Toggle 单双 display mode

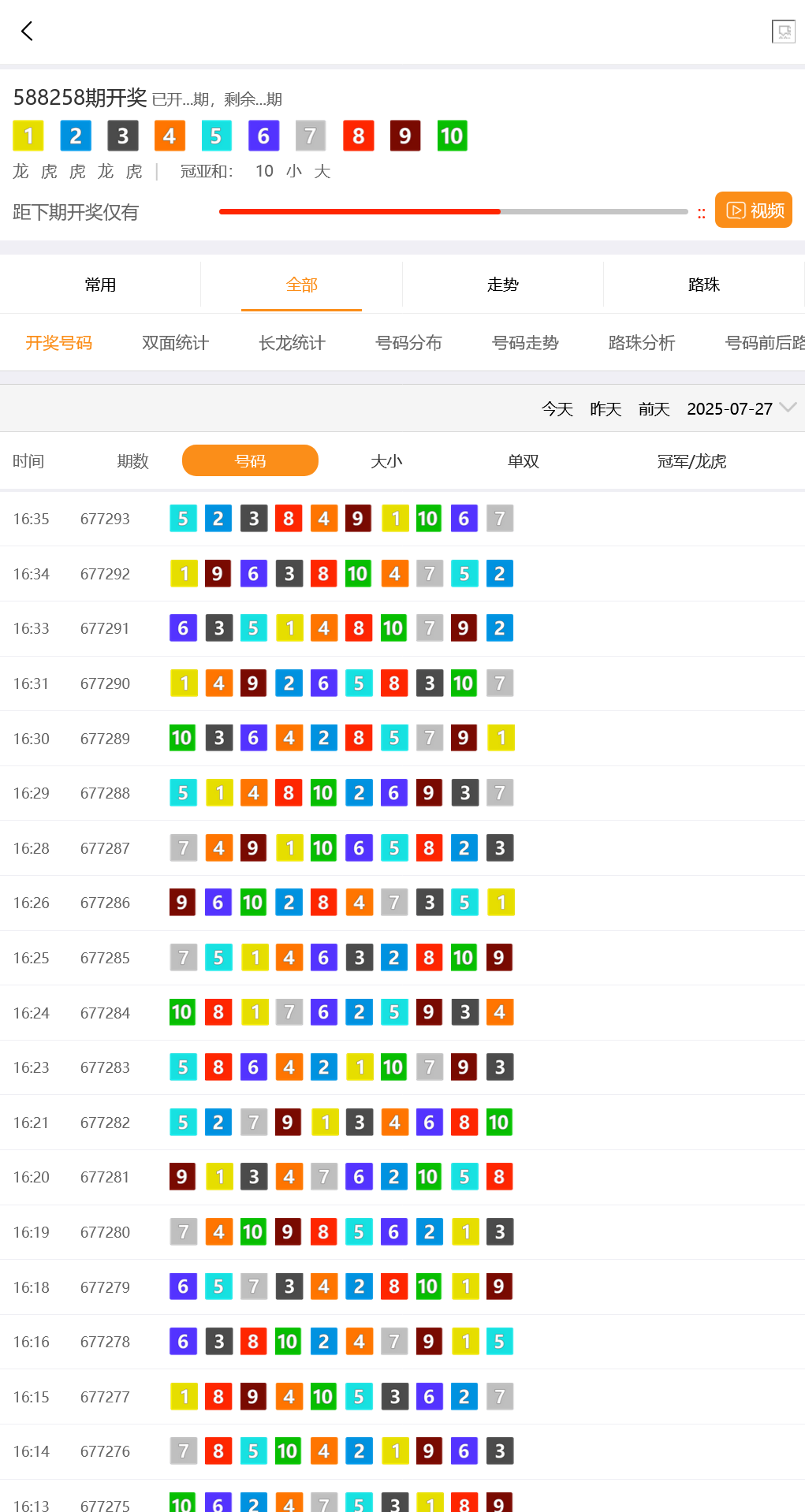click(524, 461)
